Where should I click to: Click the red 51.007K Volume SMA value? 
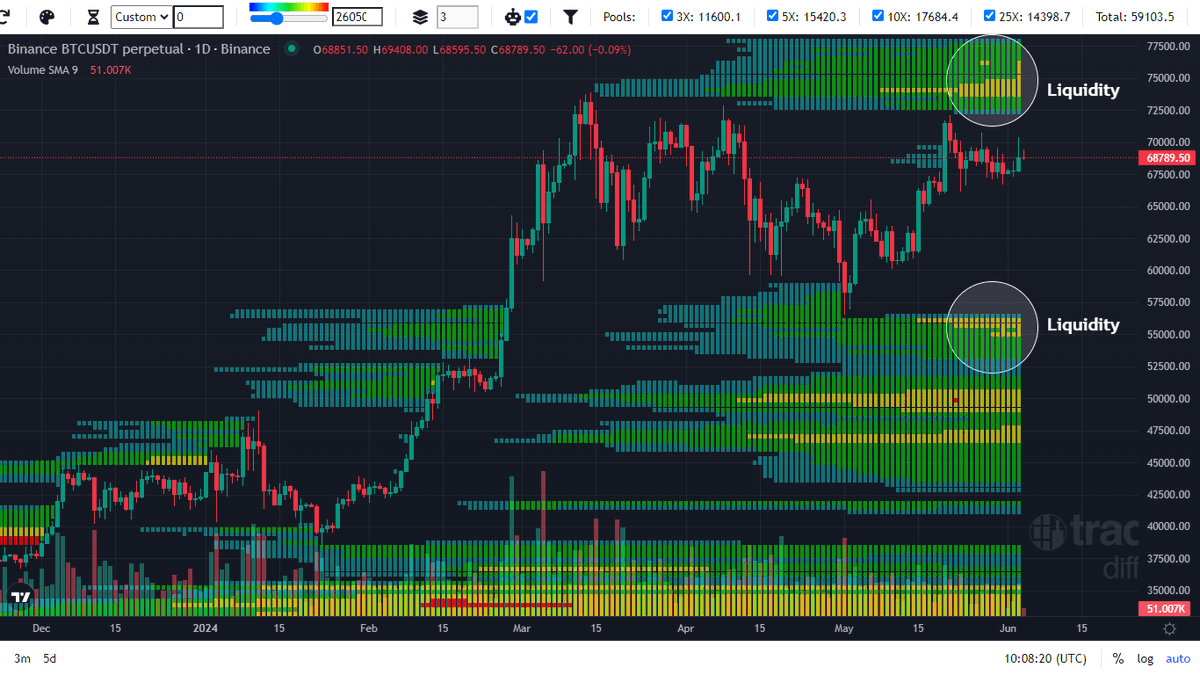pyautogui.click(x=110, y=69)
